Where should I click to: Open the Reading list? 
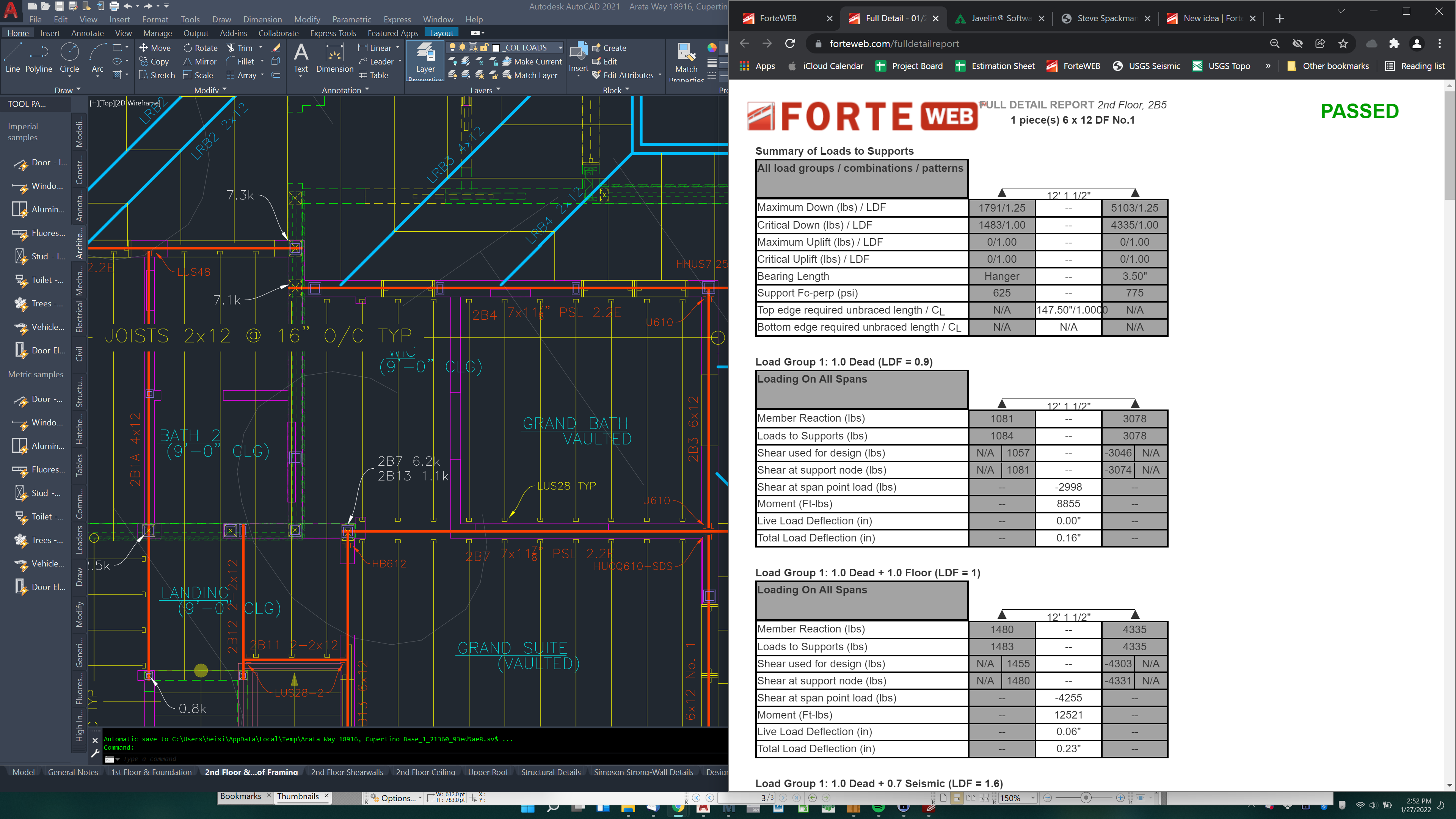click(1415, 66)
